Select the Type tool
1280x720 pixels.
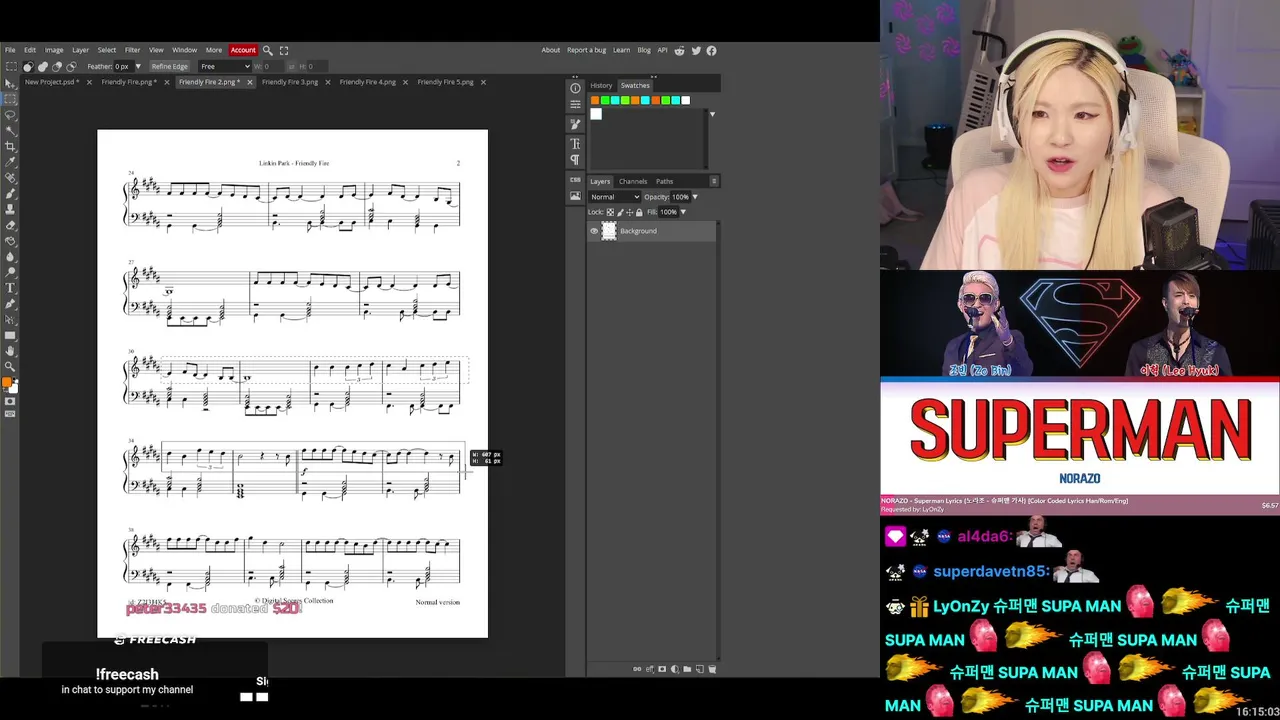pos(10,288)
